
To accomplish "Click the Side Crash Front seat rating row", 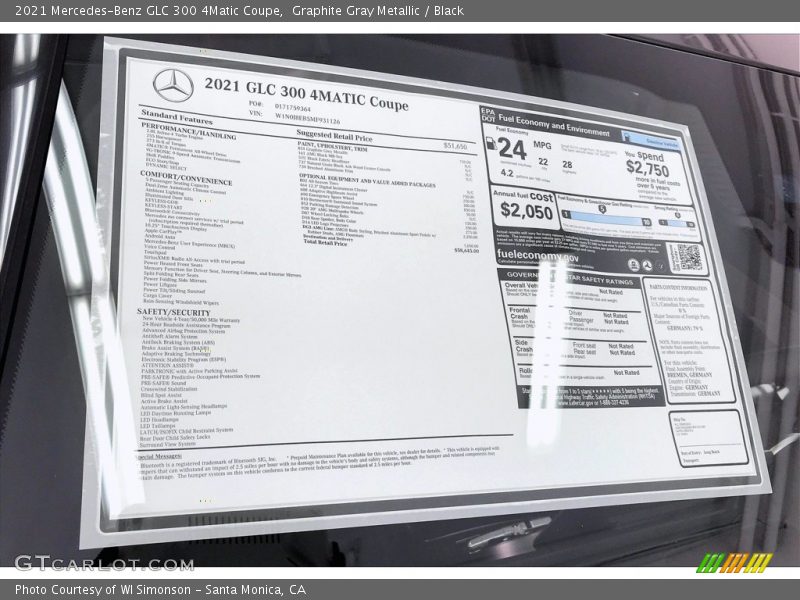I will coord(603,345).
